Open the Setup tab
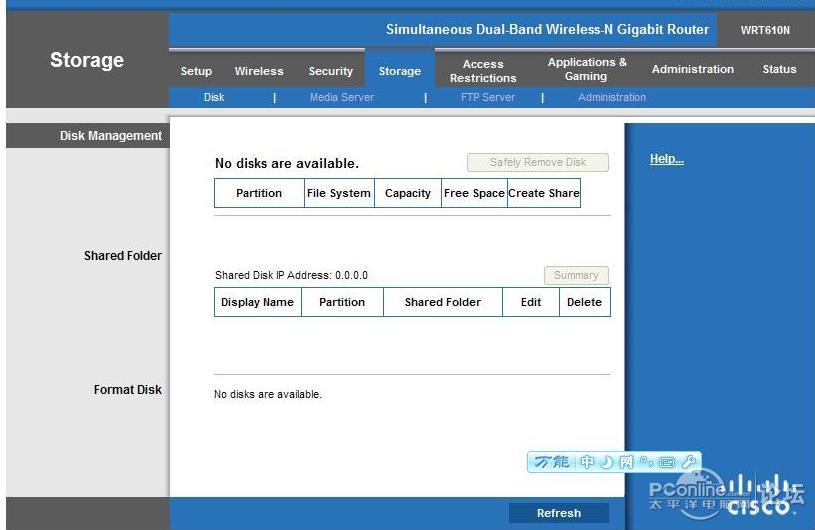The width and height of the screenshot is (815, 530). click(196, 71)
